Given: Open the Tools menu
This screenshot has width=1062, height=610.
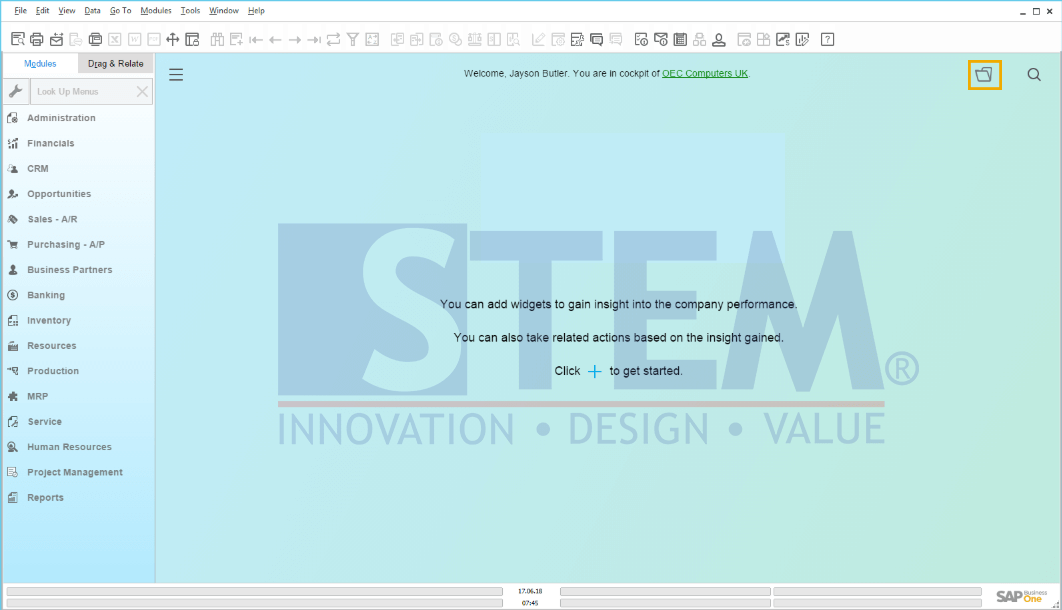Looking at the screenshot, I should (190, 11).
